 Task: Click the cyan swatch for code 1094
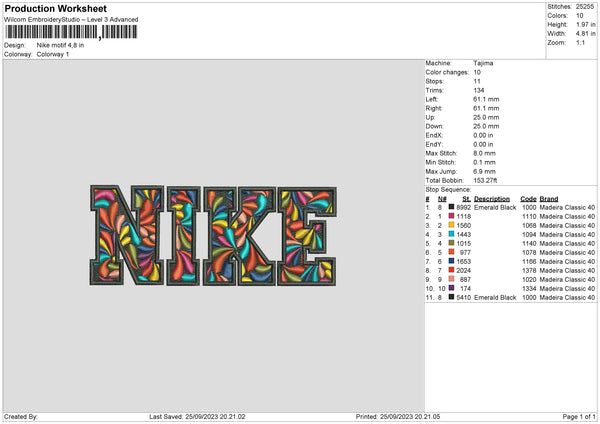(451, 234)
